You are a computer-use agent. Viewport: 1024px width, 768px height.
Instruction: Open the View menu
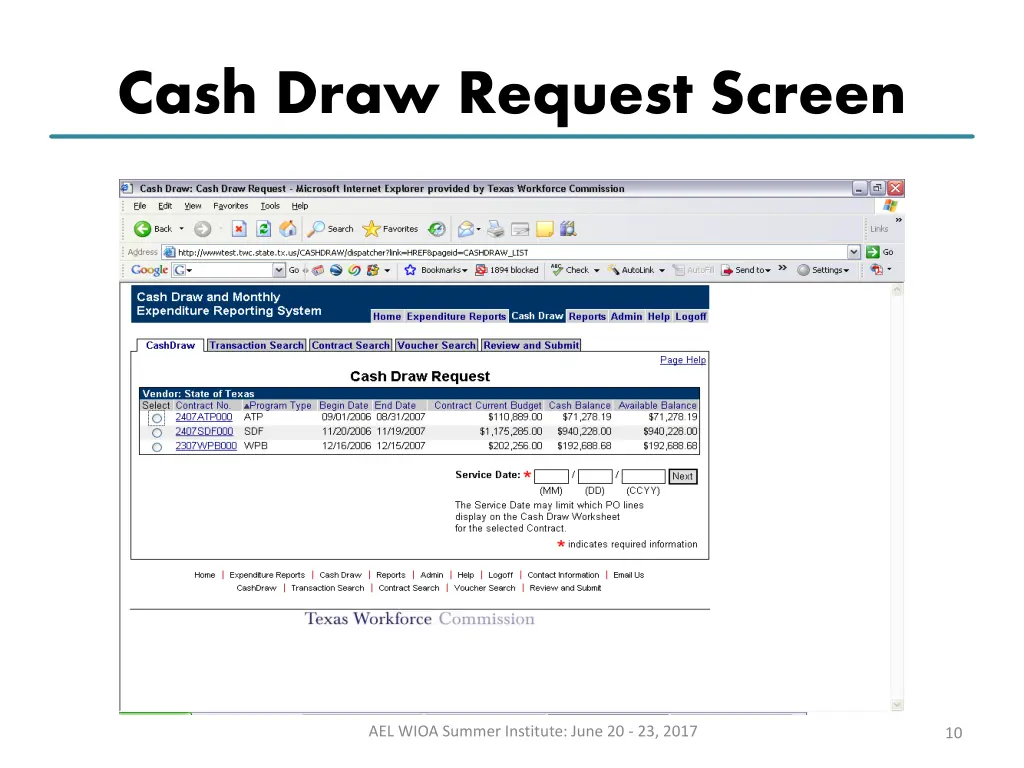[x=193, y=206]
